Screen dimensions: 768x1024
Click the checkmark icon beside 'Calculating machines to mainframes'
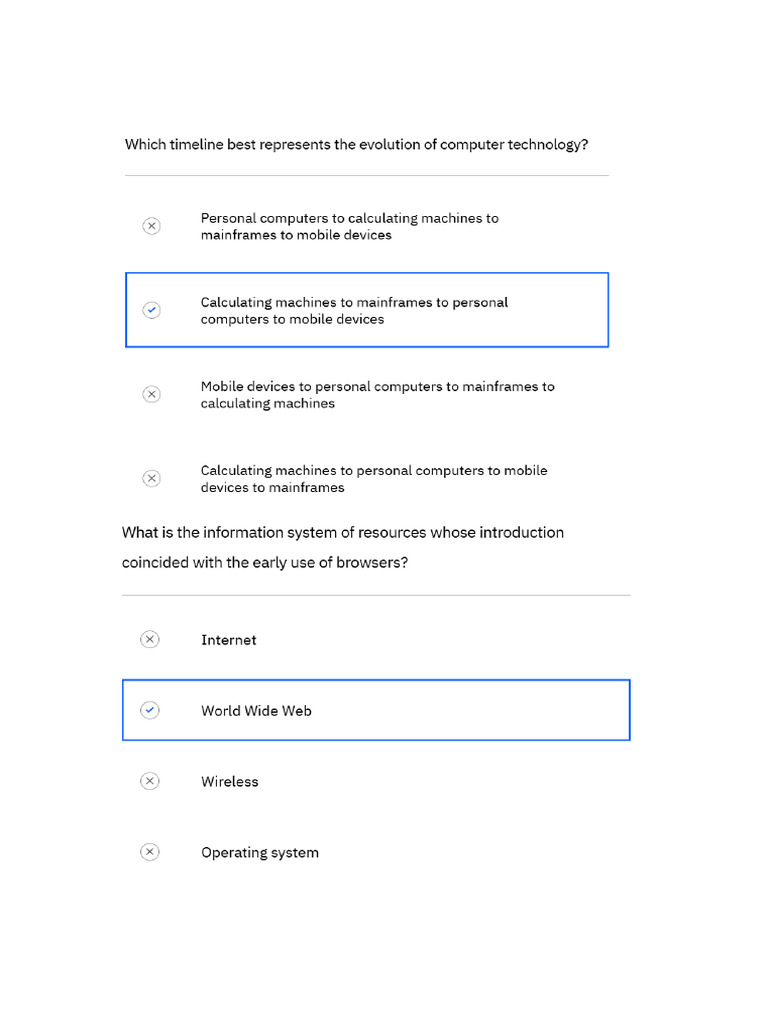[x=151, y=310]
